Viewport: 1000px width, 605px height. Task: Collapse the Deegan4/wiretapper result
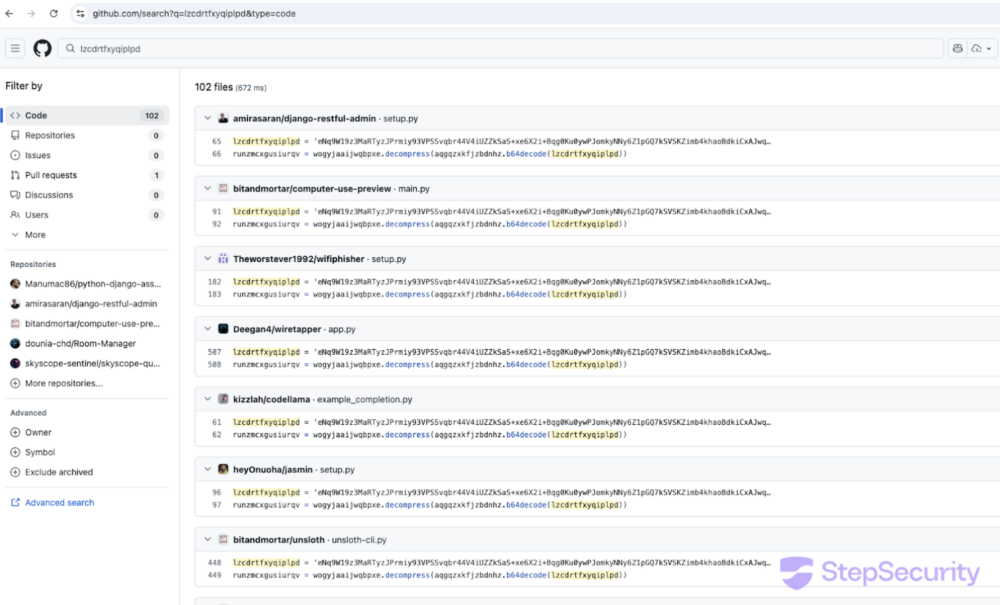coord(207,329)
